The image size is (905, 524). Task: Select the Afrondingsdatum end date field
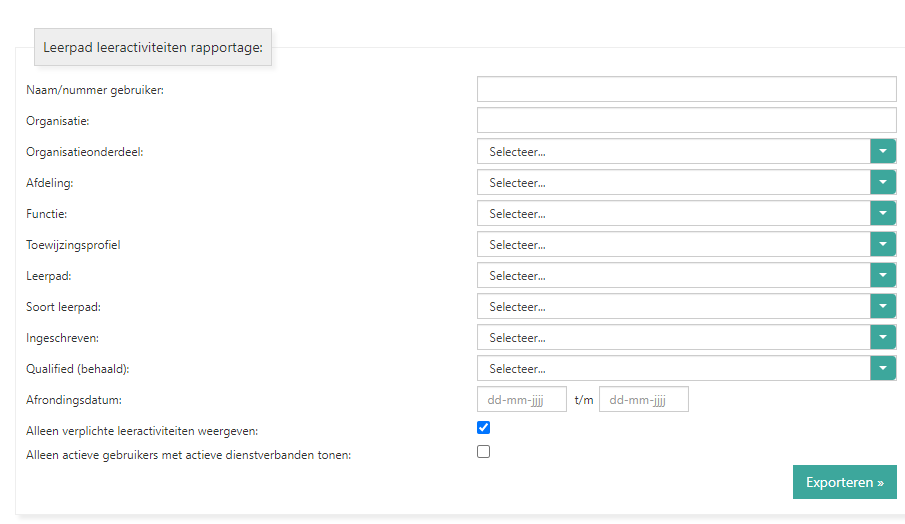[x=644, y=400]
